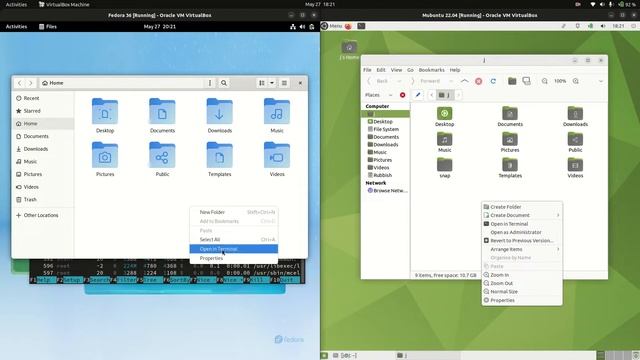Go back in Fedora Files navigation

point(20,83)
